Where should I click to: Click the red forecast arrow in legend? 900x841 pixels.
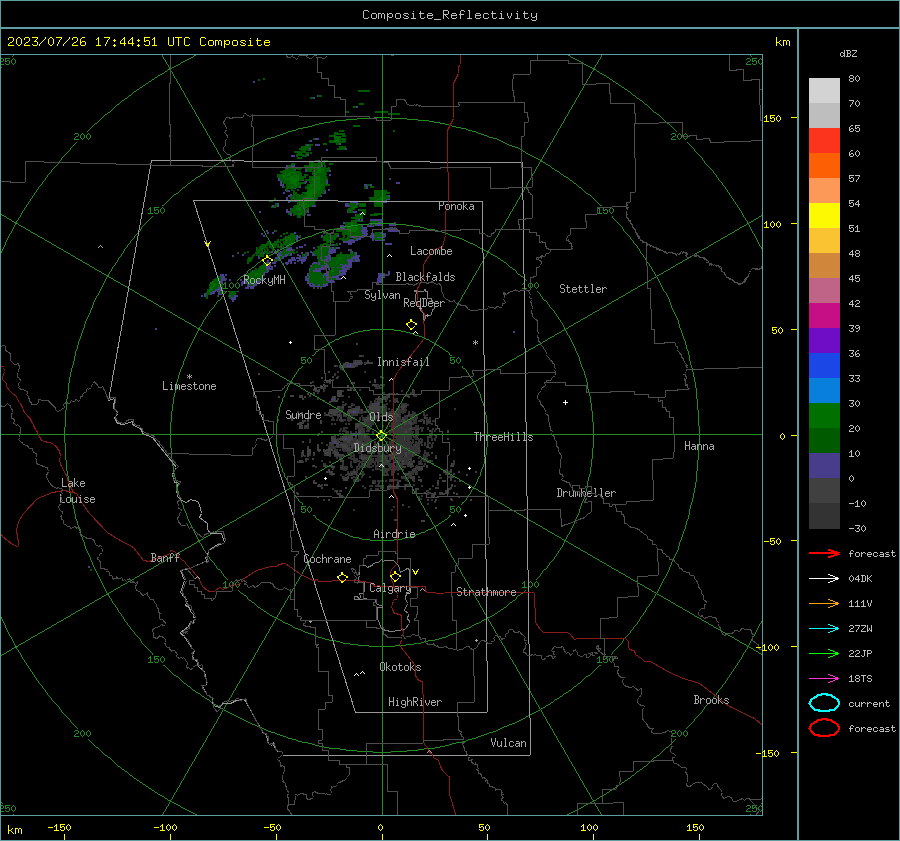(824, 553)
